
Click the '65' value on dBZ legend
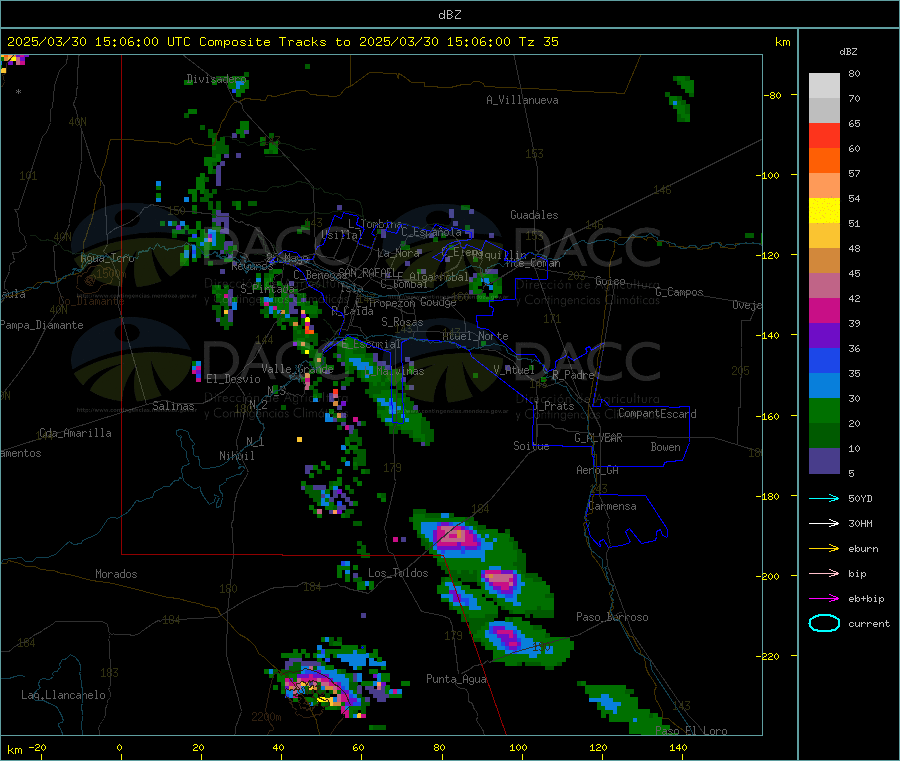pyautogui.click(x=854, y=123)
